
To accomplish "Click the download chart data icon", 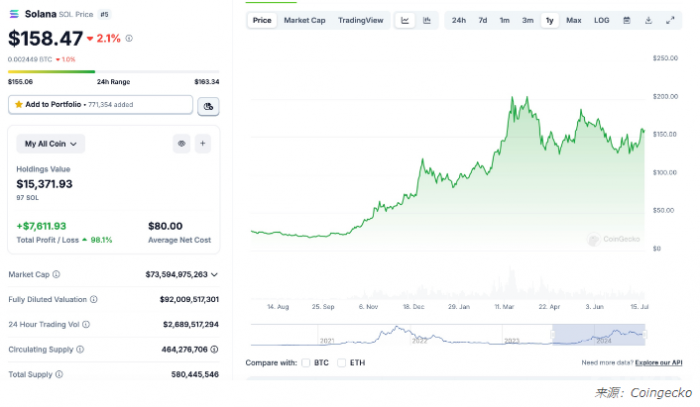I will 648,21.
